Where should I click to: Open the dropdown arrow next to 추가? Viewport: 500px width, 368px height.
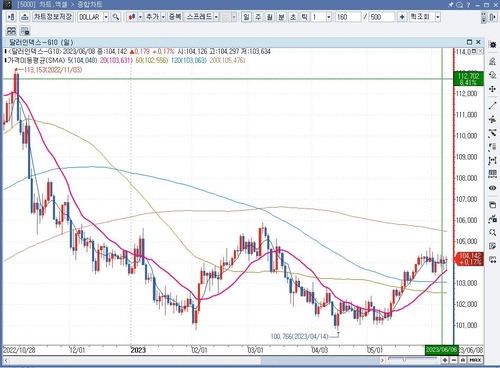pyautogui.click(x=163, y=17)
